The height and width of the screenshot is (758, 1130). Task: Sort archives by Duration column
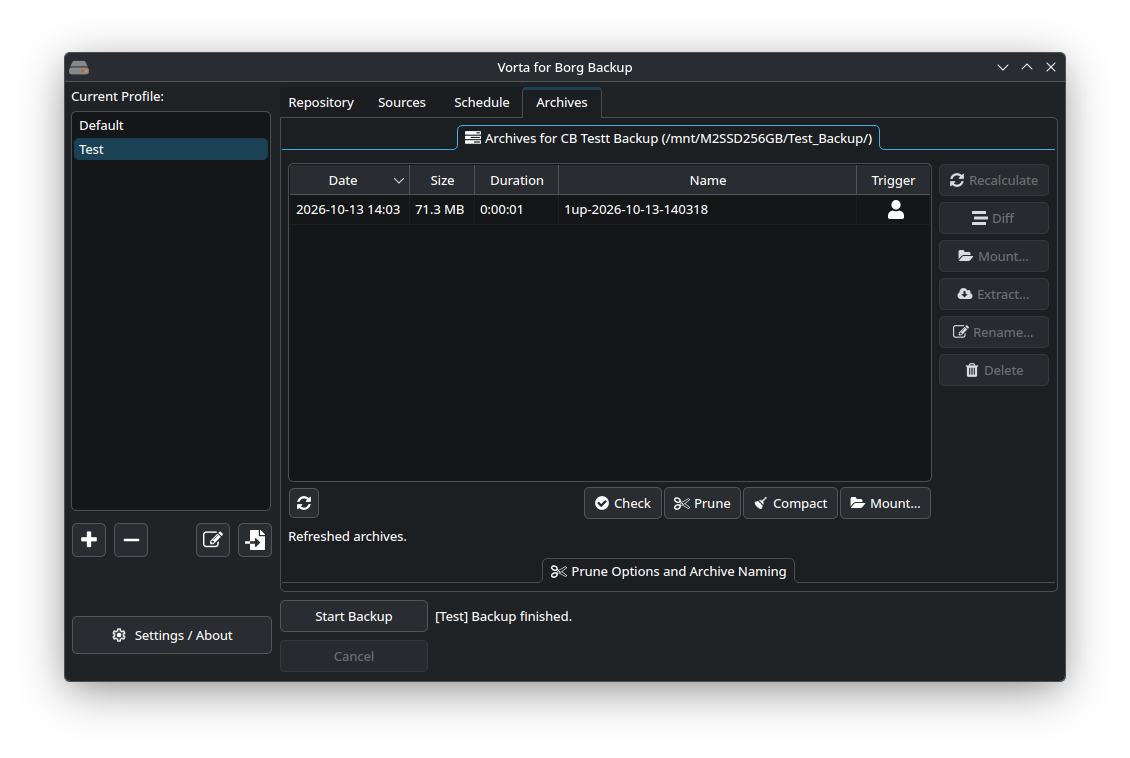[517, 180]
